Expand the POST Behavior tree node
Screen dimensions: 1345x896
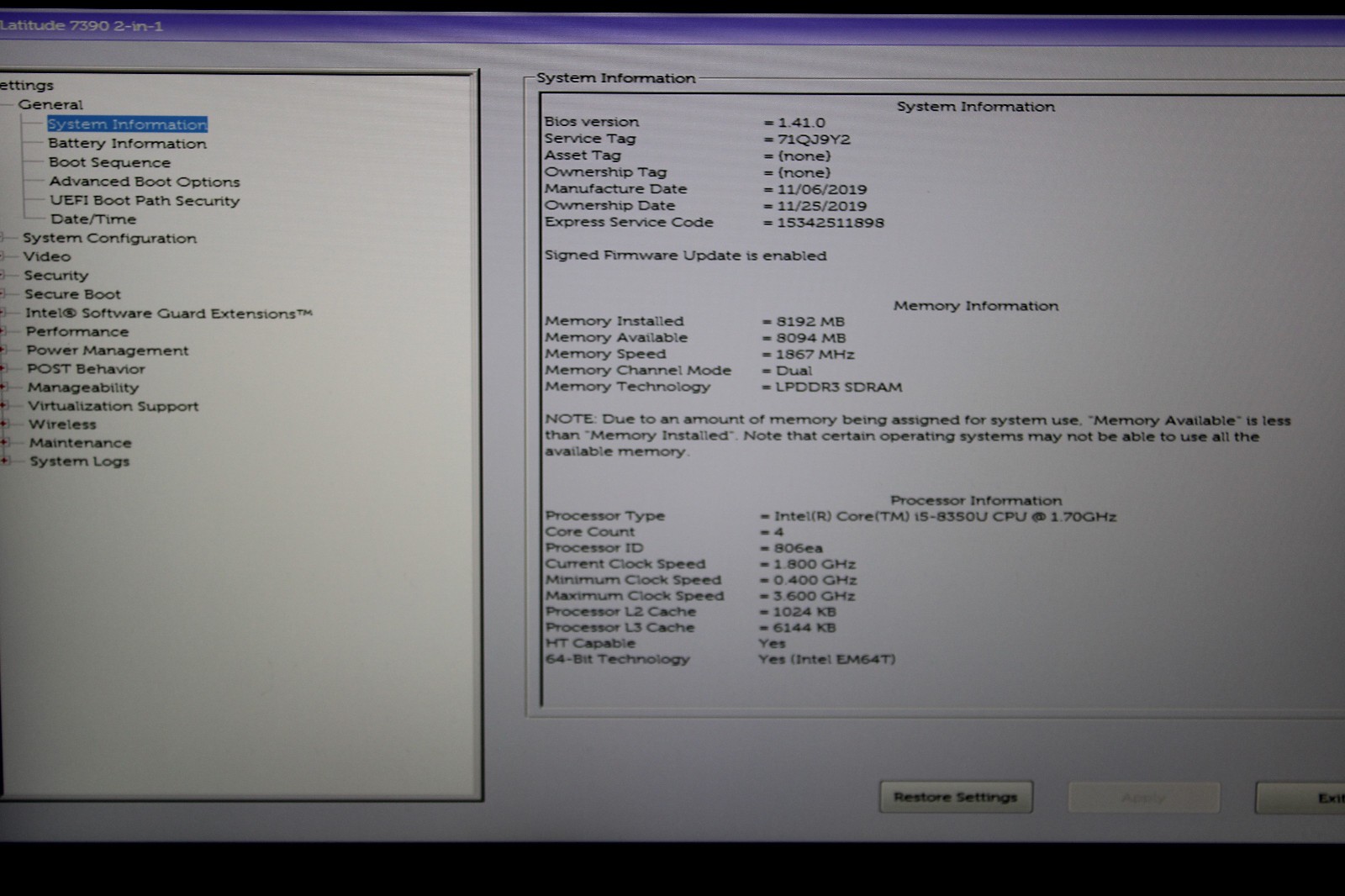[x=4, y=369]
